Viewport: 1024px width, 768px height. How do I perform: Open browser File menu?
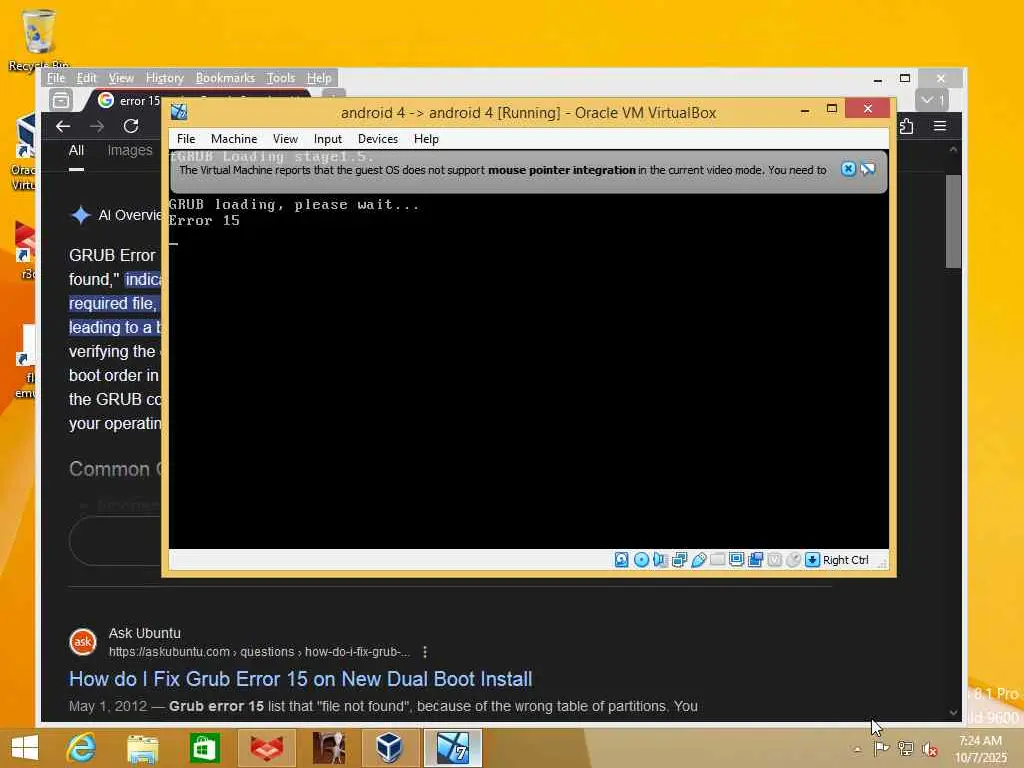[x=56, y=78]
